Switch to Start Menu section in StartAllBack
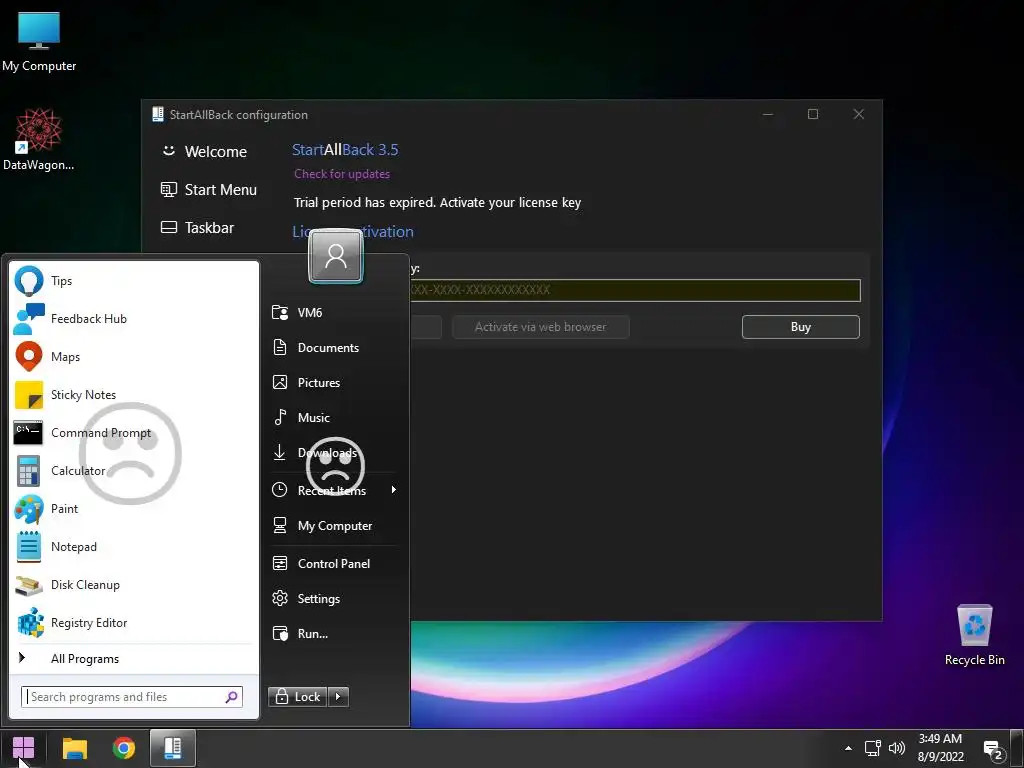The image size is (1024, 768). tap(209, 189)
